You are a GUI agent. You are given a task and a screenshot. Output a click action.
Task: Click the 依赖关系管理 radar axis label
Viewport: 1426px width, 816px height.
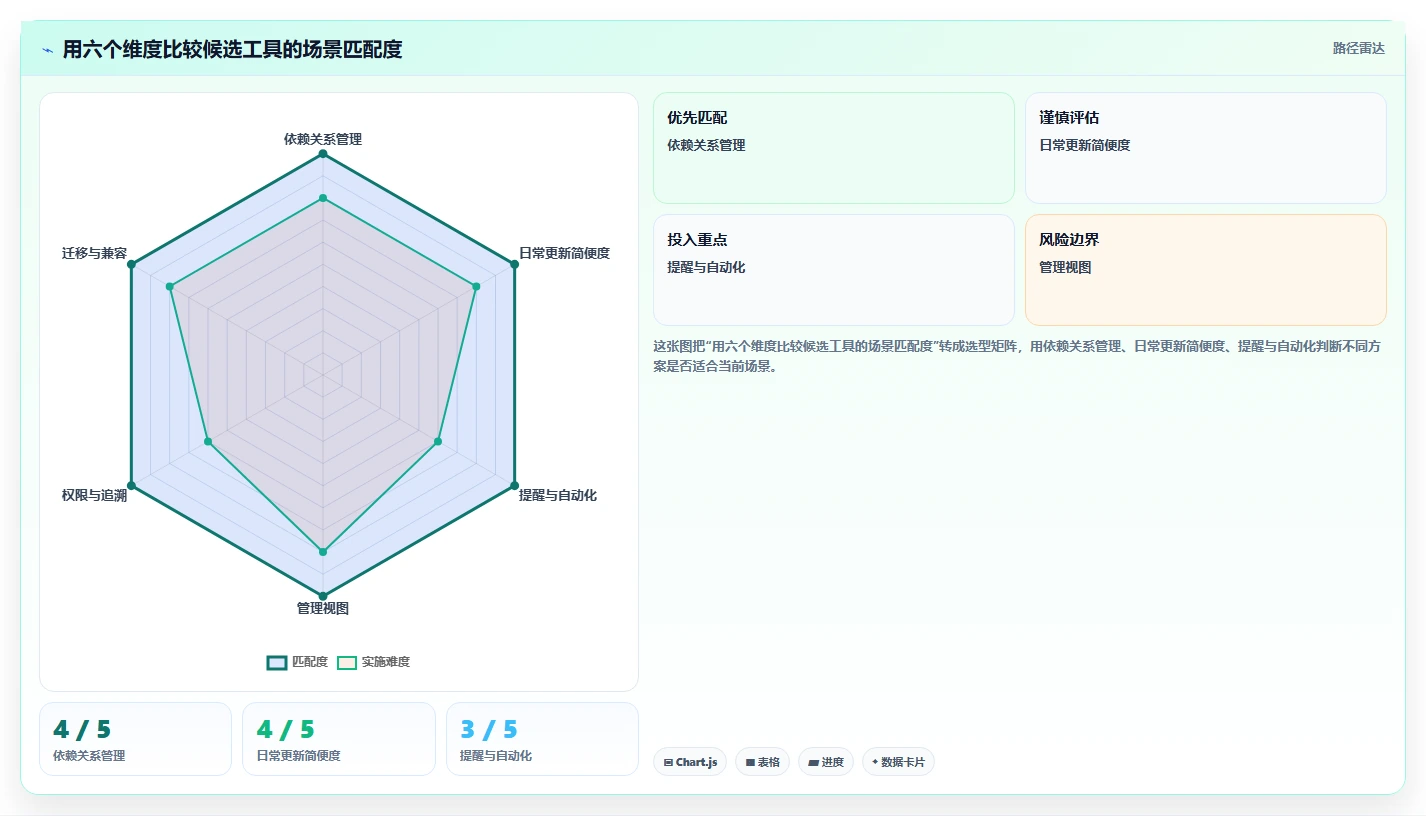click(323, 139)
